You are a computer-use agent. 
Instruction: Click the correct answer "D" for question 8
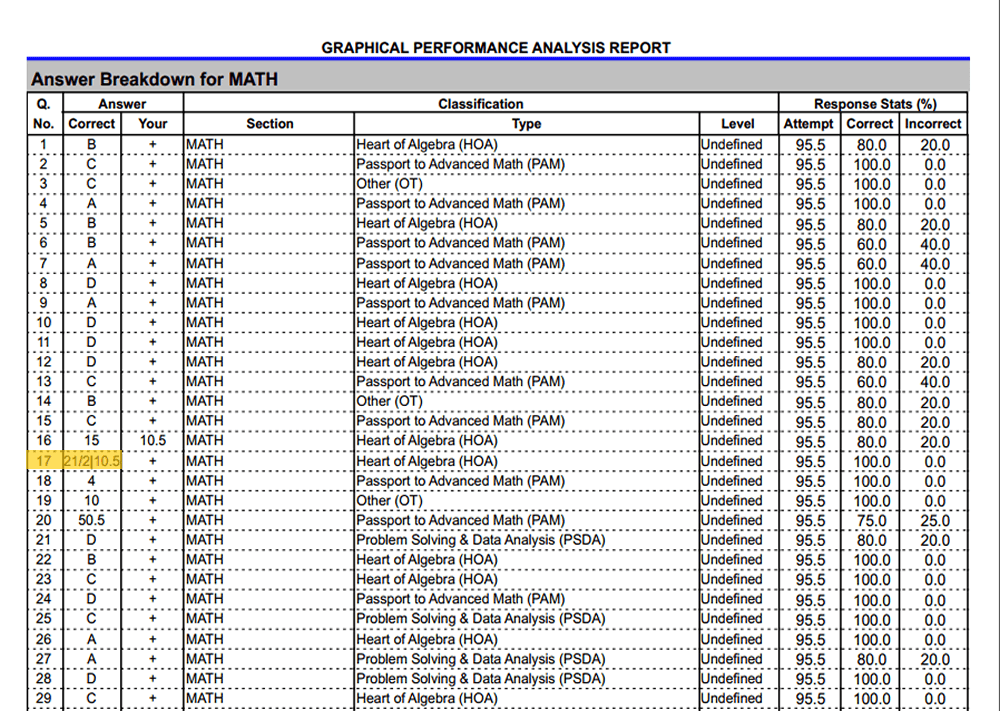(x=91, y=283)
